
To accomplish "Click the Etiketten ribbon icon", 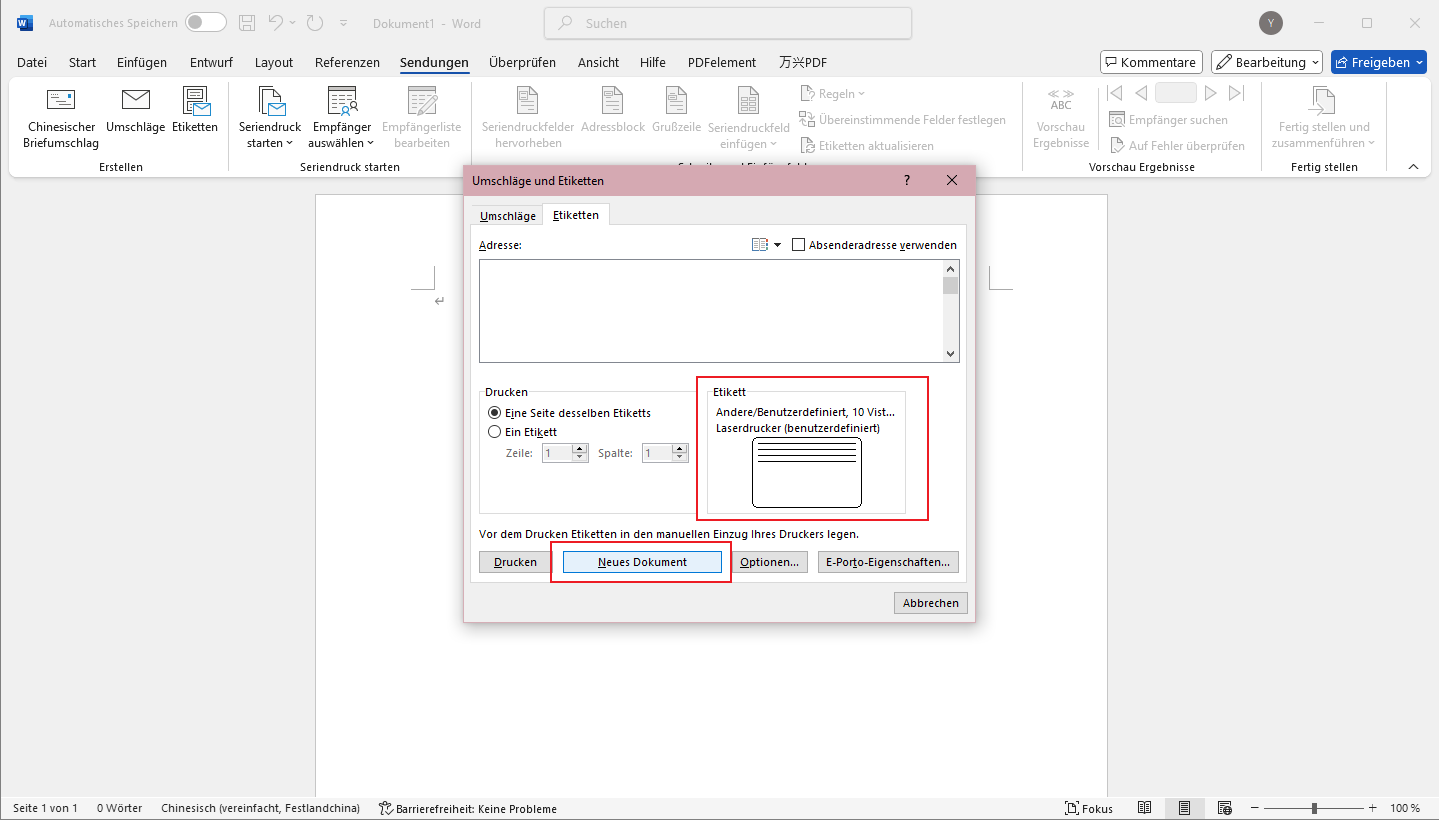I will point(195,110).
